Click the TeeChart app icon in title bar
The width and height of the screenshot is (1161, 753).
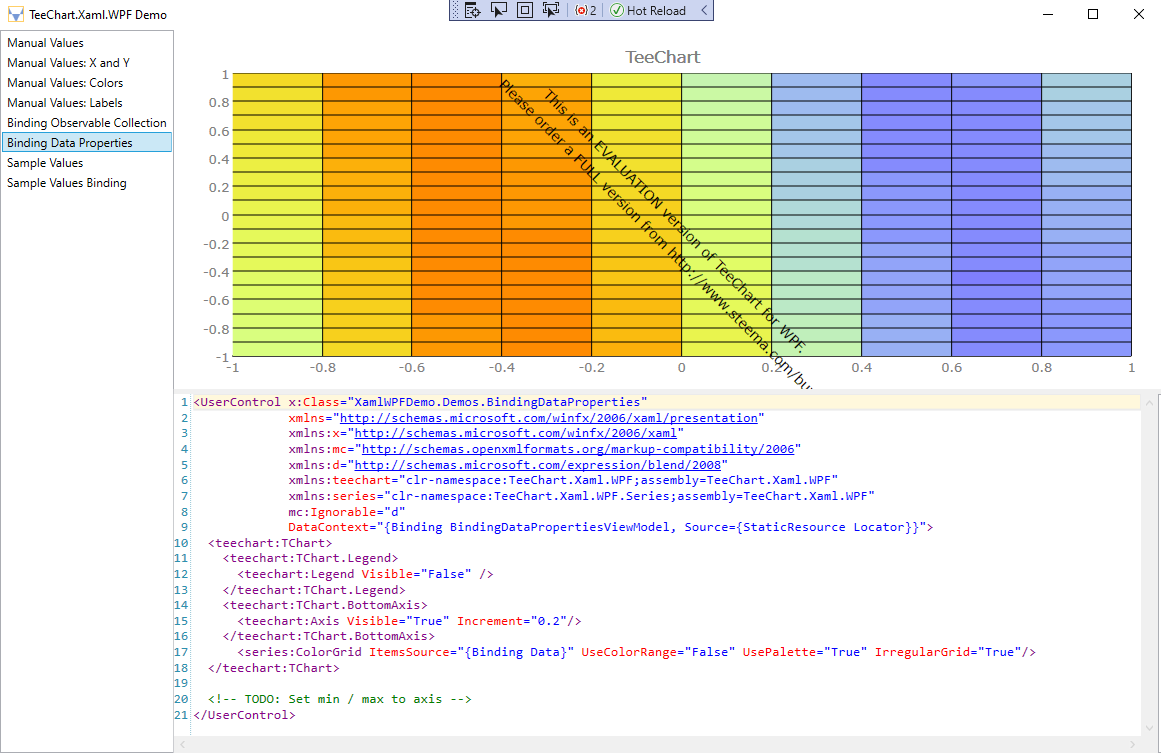15,15
